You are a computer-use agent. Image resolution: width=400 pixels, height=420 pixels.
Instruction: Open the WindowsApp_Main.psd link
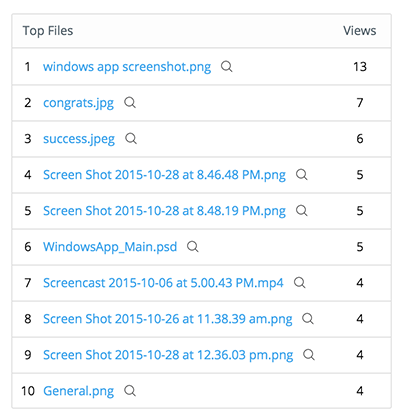coord(110,247)
